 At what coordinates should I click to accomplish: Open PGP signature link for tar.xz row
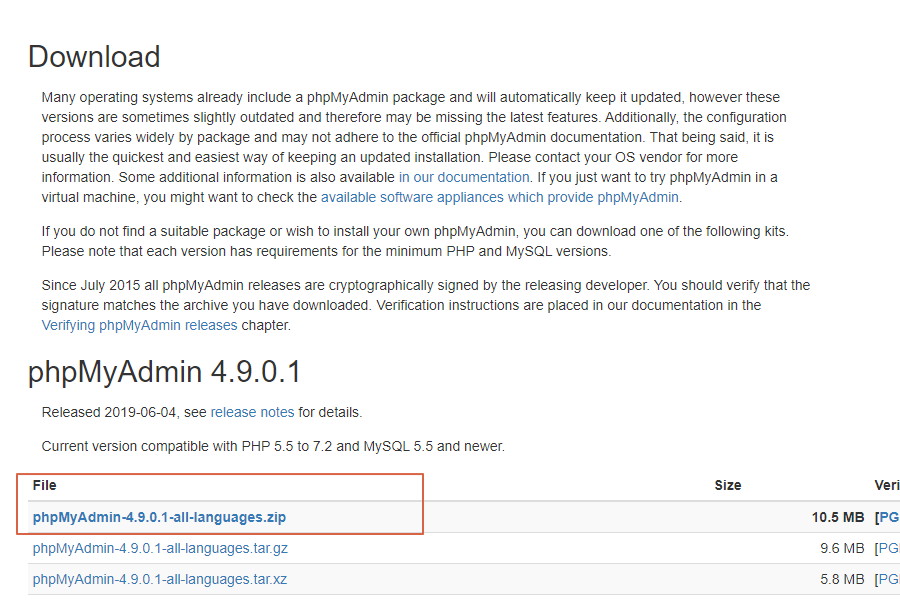888,579
